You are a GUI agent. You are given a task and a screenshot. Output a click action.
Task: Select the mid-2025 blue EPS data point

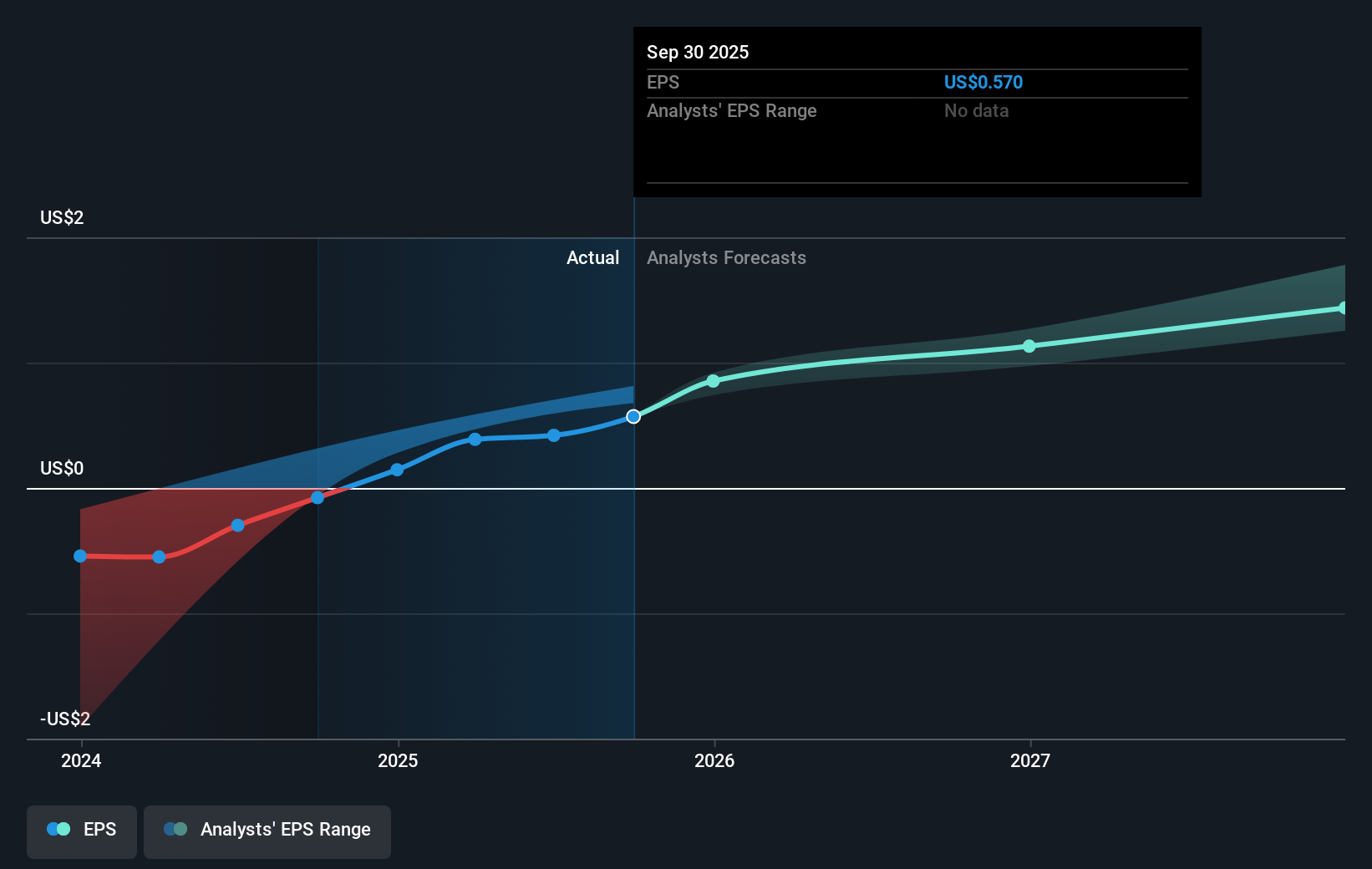tap(475, 439)
